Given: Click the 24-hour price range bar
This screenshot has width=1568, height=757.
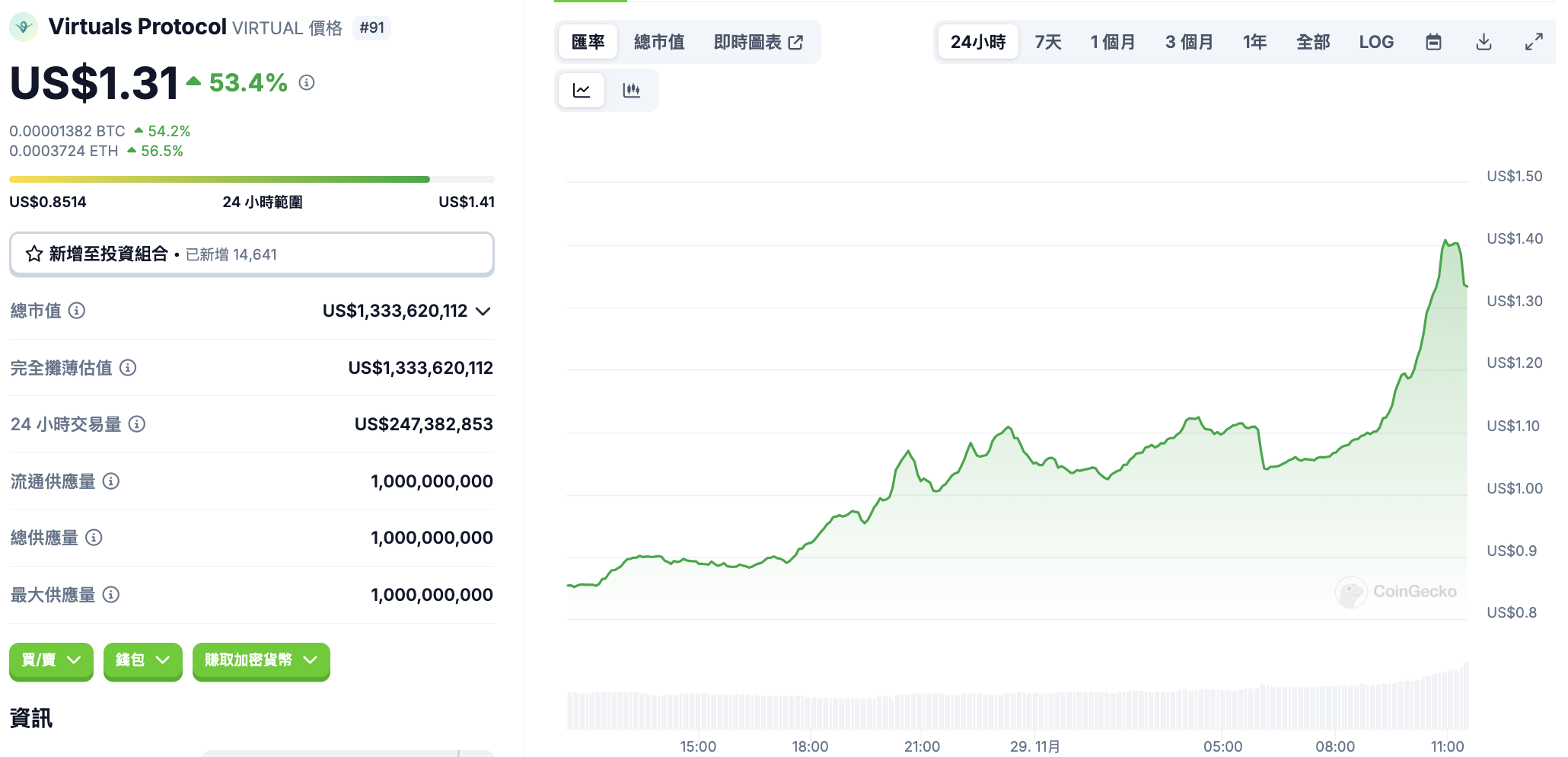Looking at the screenshot, I should point(251,180).
